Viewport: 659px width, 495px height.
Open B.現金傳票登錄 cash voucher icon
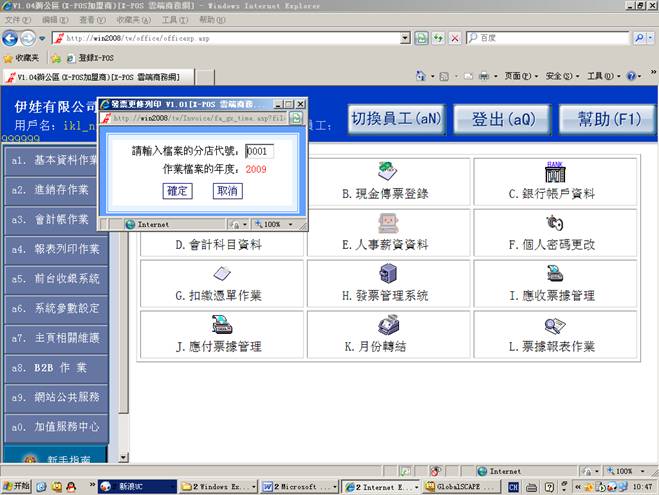point(386,170)
